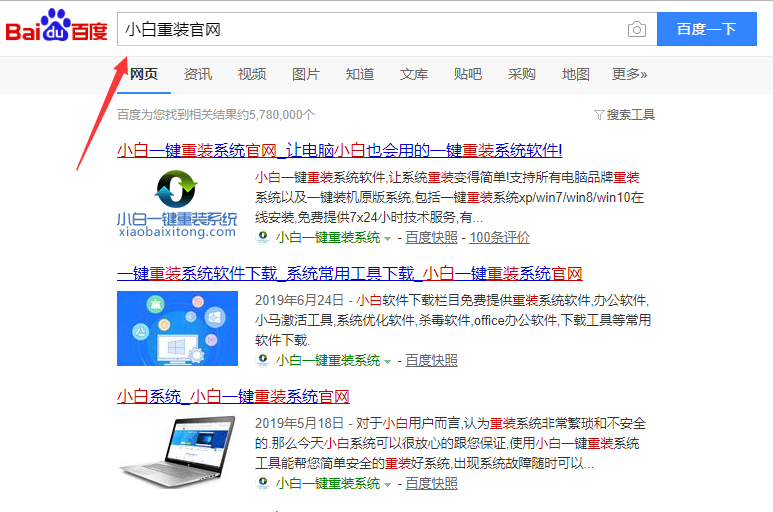The width and height of the screenshot is (773, 512).
Task: Open 百度快照 link of third result
Action: [431, 483]
